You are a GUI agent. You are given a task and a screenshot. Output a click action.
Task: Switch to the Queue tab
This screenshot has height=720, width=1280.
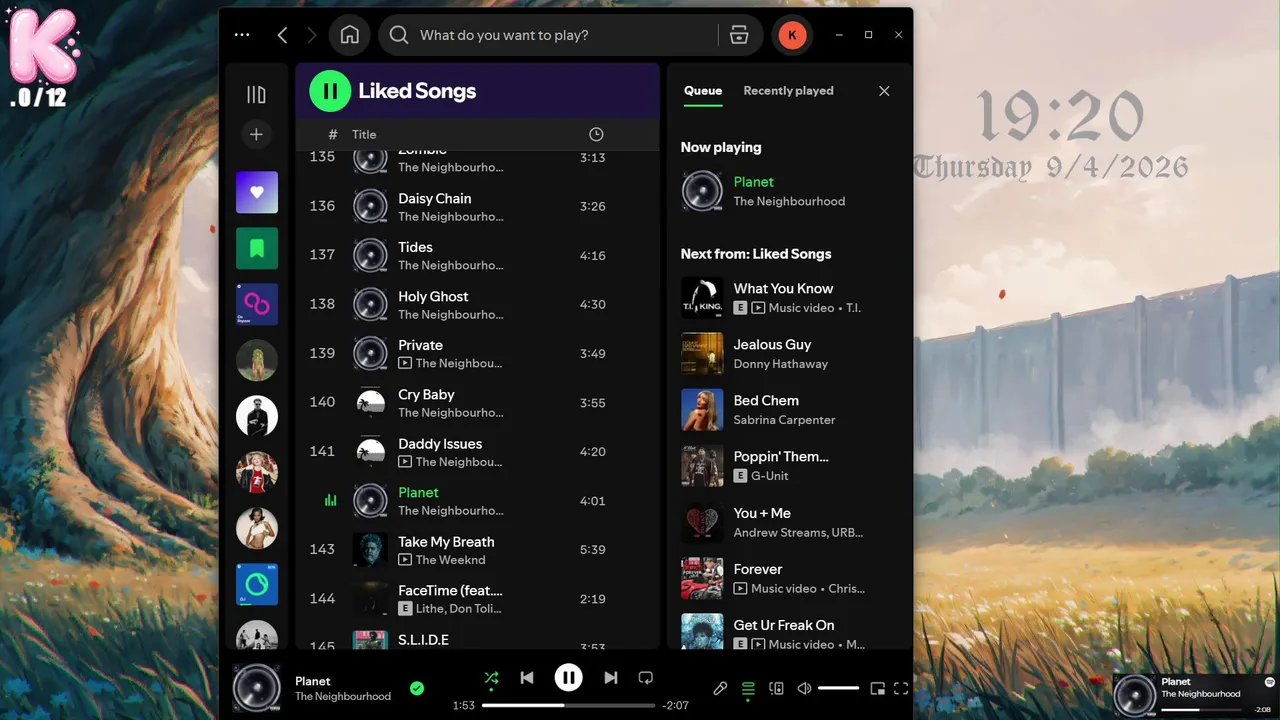(x=702, y=90)
